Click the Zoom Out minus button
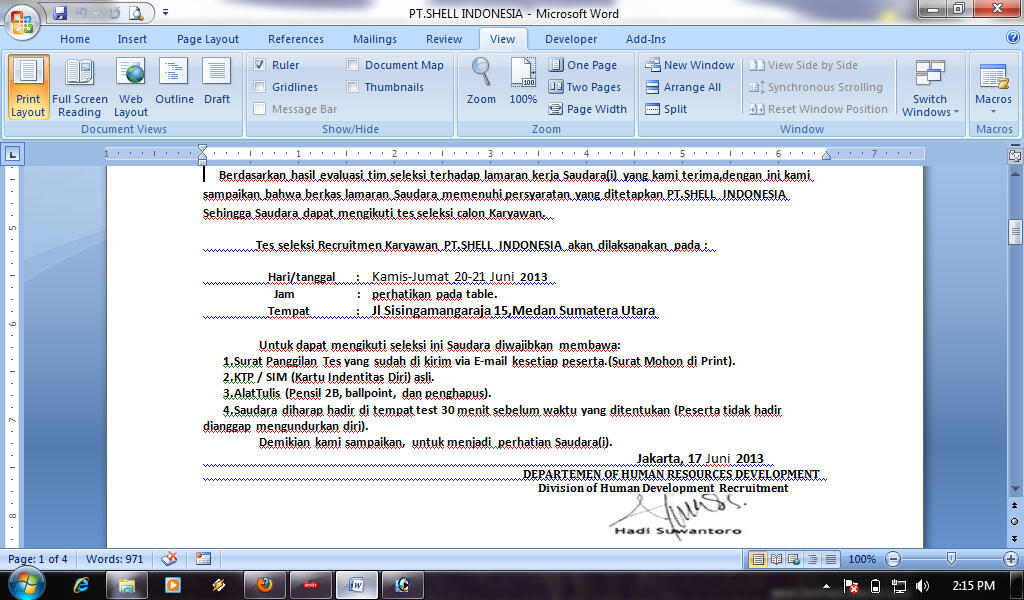1024x600 pixels. click(893, 559)
